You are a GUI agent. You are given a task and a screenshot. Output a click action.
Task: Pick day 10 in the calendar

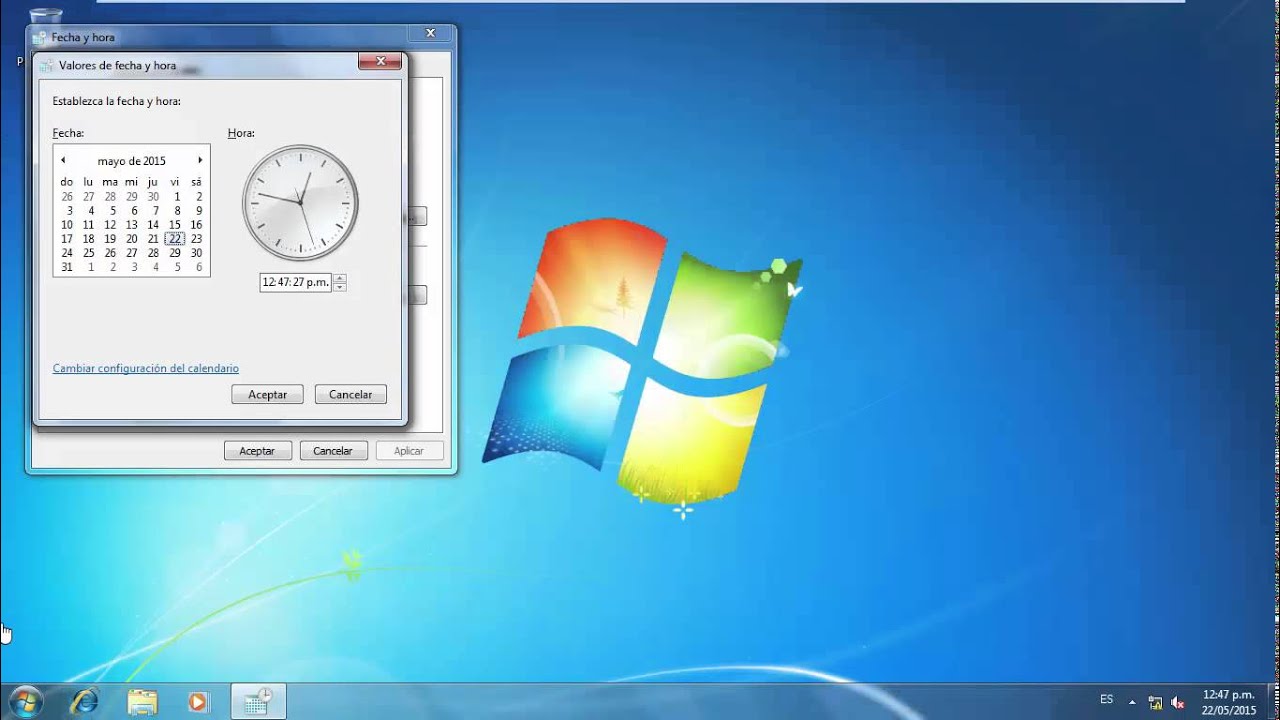67,225
